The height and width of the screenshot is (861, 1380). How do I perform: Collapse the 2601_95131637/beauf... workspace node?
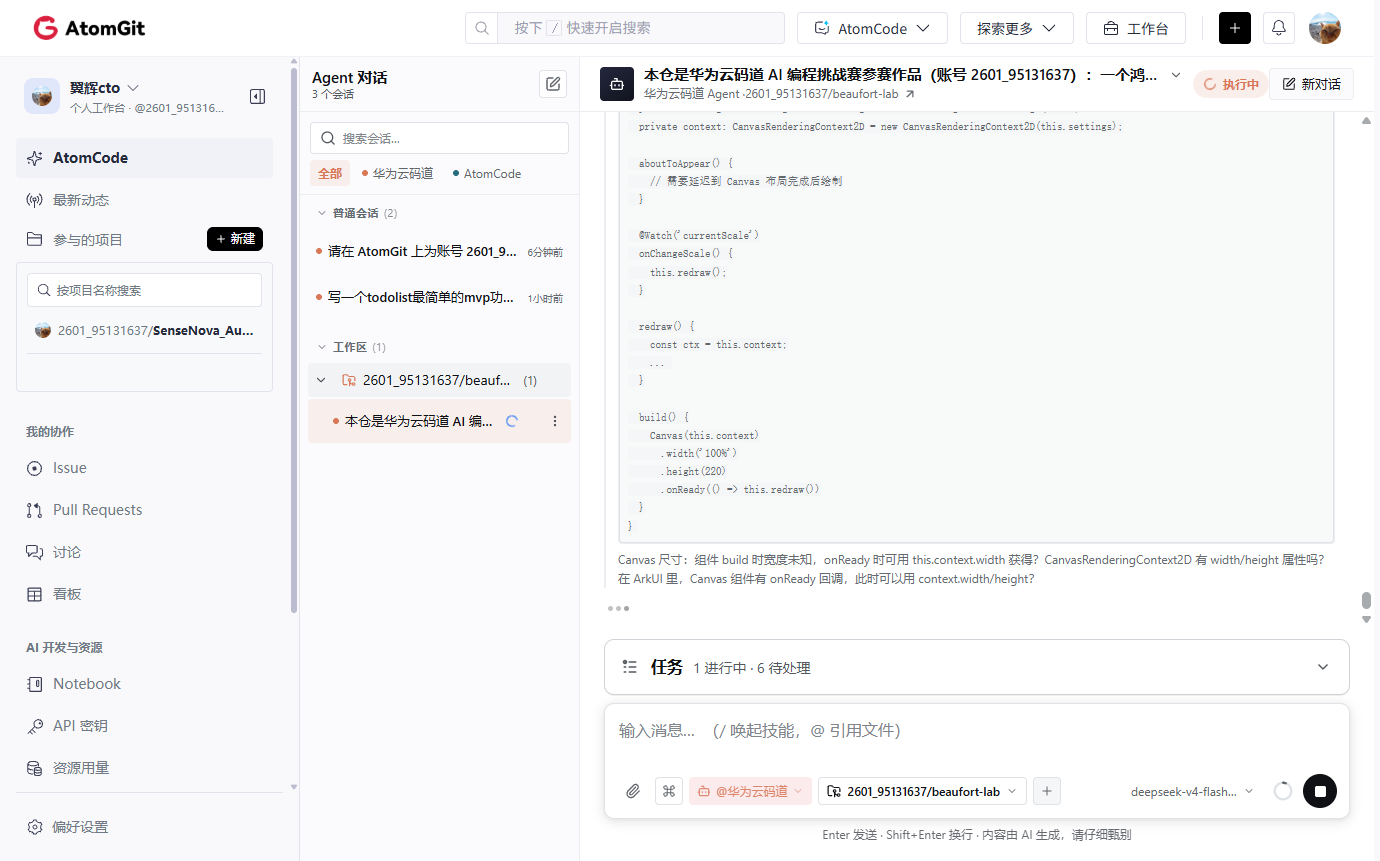point(321,380)
